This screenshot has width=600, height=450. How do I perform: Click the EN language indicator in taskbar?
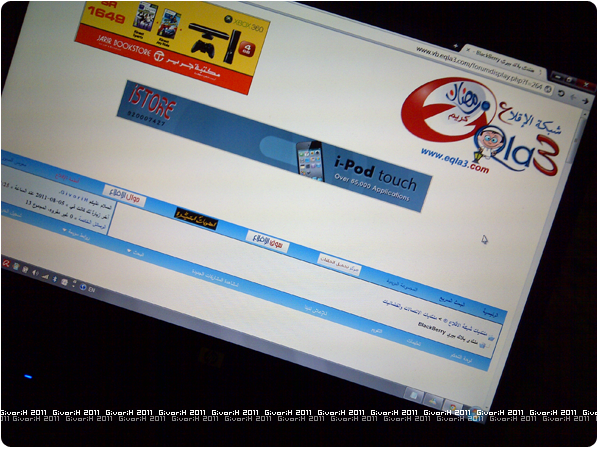[90, 288]
